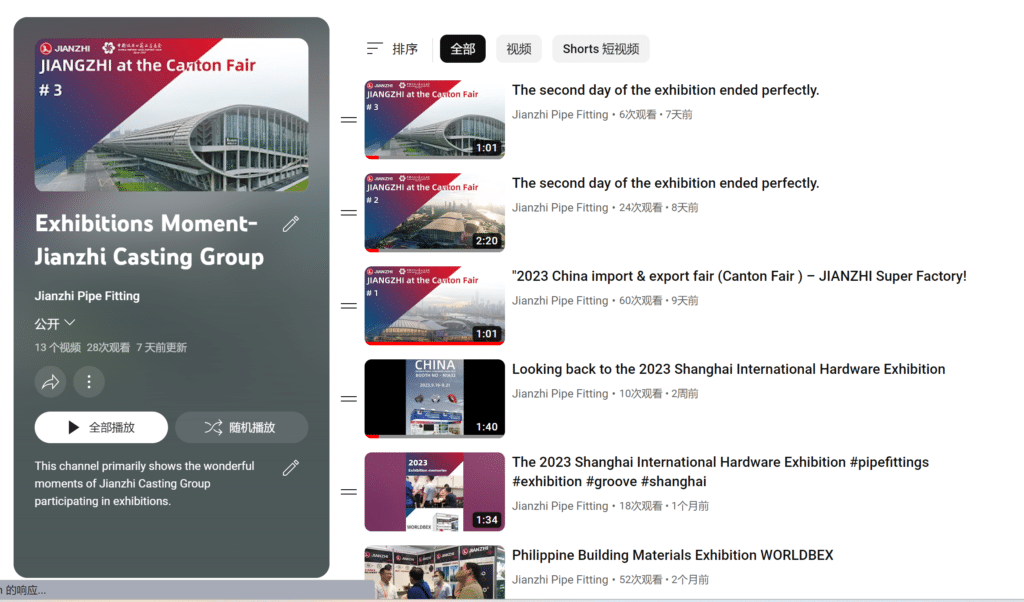The image size is (1024, 602).
Task: Edit the playlist description with pencil icon
Action: coord(291,467)
